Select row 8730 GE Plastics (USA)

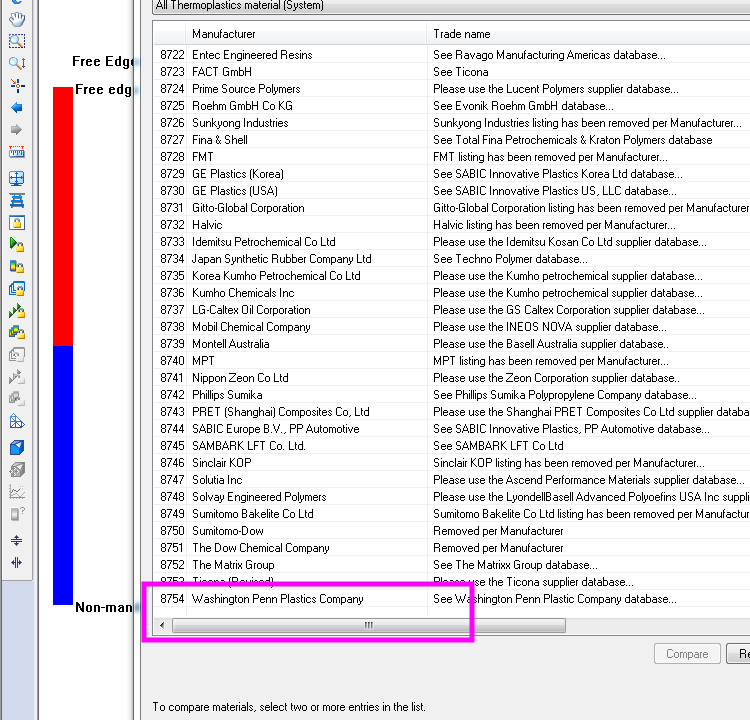coord(452,191)
